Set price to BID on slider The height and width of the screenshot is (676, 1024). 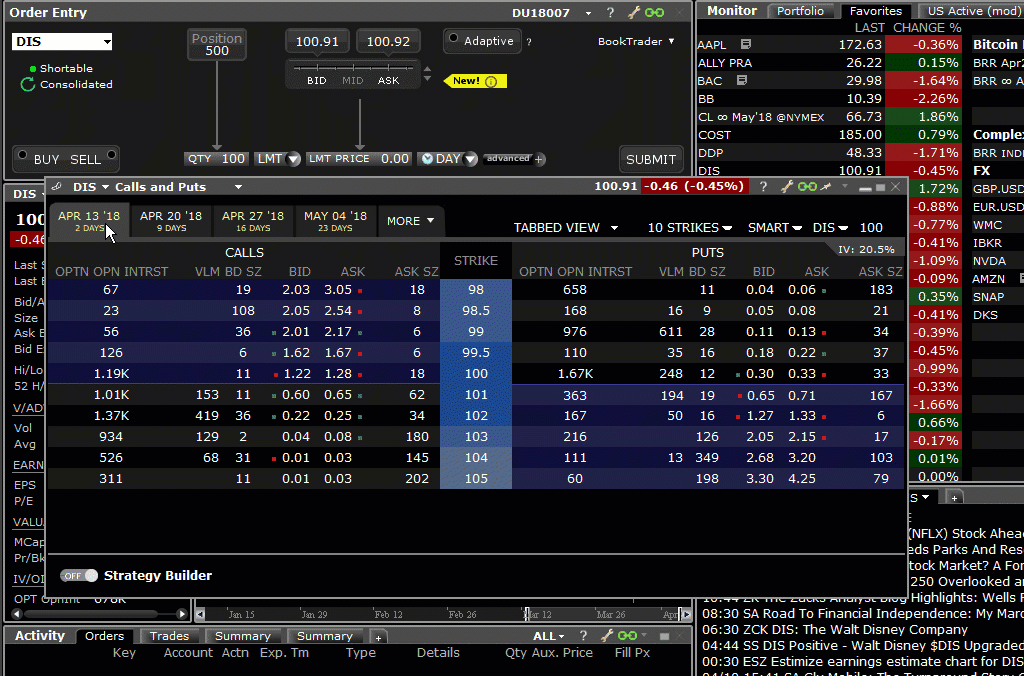pos(317,80)
